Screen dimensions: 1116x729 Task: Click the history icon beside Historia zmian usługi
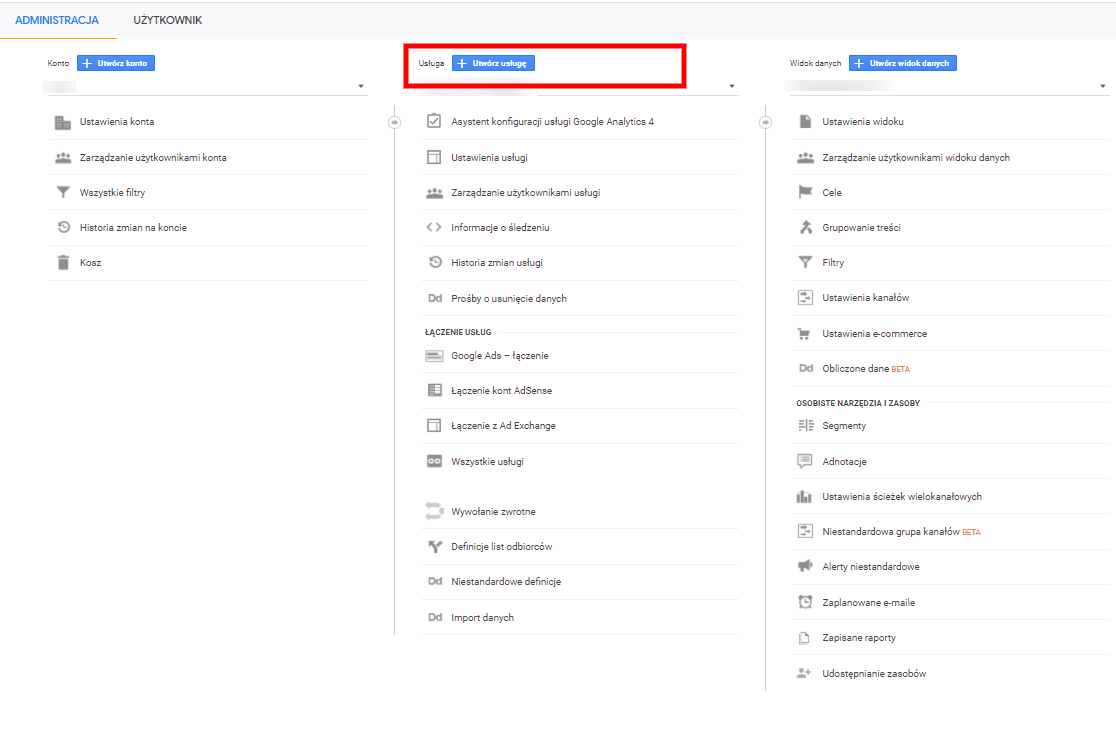tap(435, 263)
